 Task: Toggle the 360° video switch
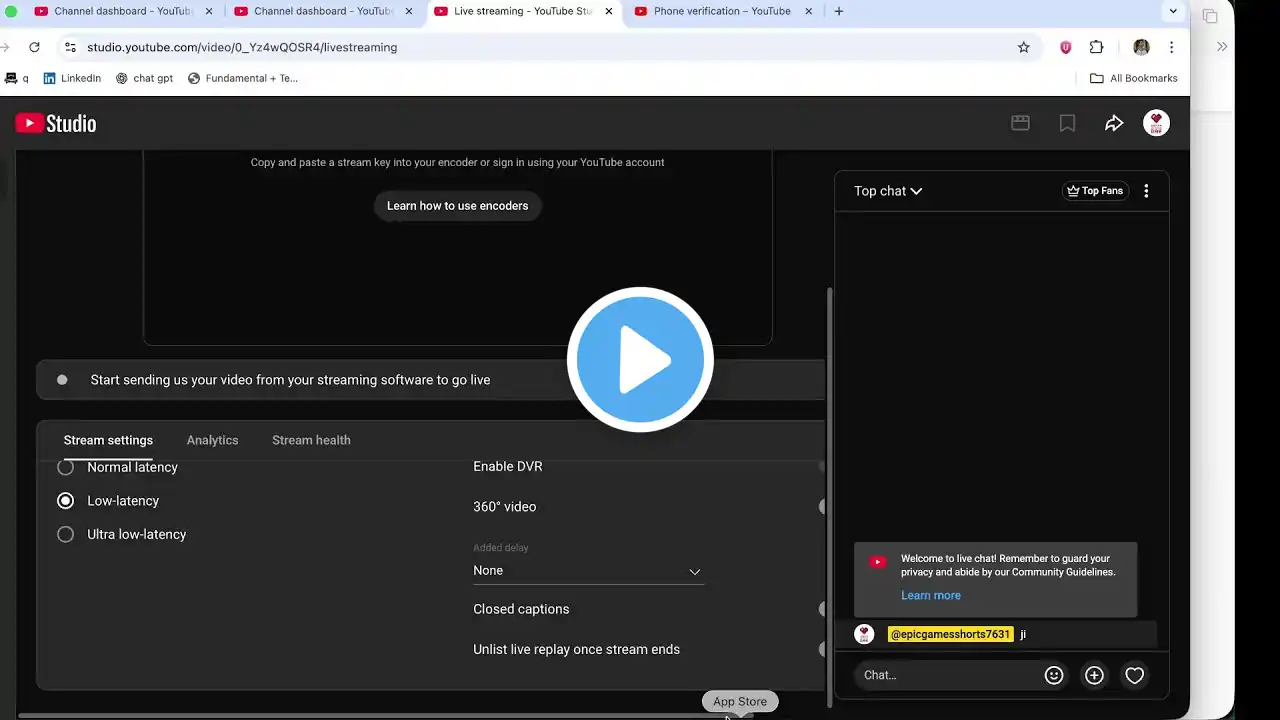822,507
